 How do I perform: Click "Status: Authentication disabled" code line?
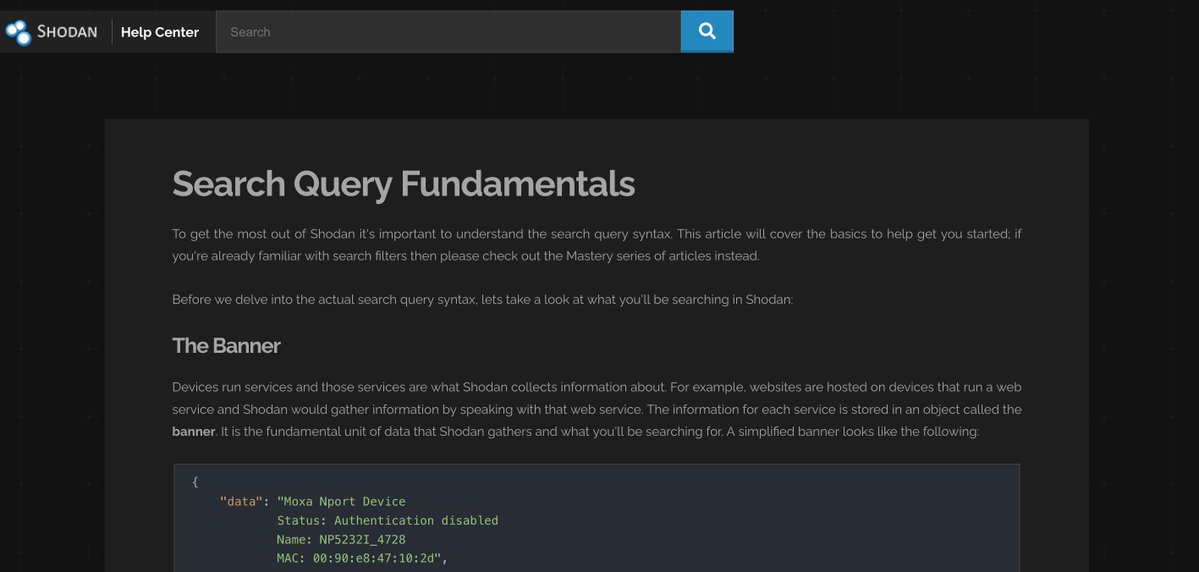388,521
